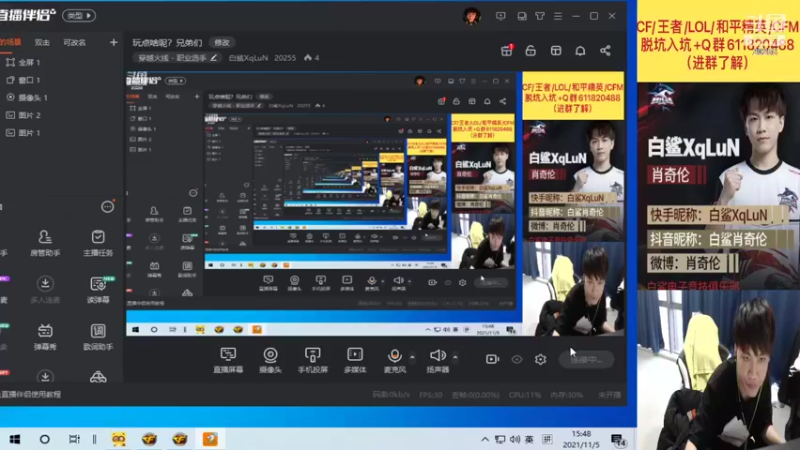Viewport: 800px width, 450px height.
Task: Open volume control in system tray
Action: pyautogui.click(x=515, y=439)
